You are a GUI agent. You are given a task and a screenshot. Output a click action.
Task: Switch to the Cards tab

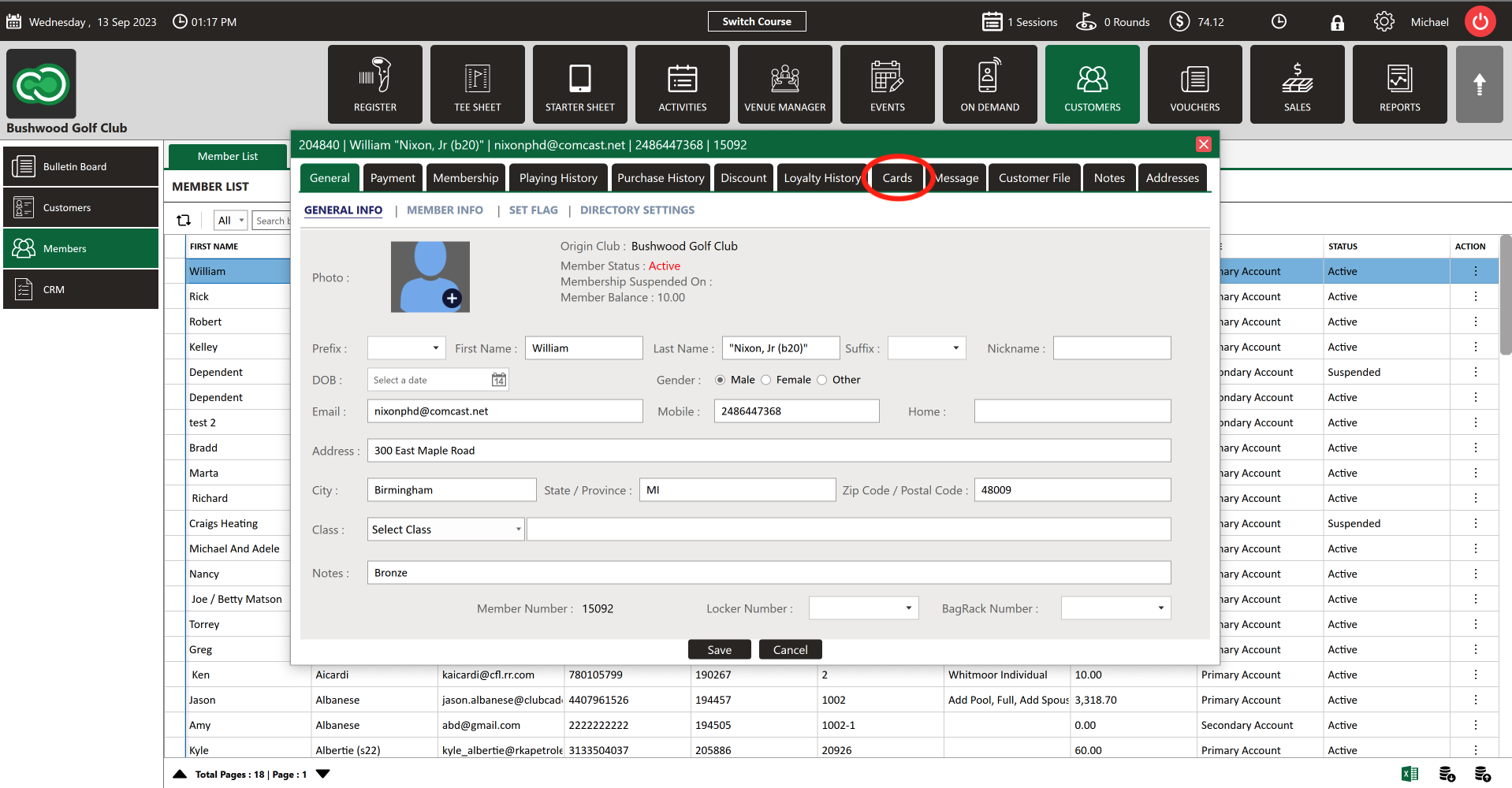pyautogui.click(x=897, y=178)
